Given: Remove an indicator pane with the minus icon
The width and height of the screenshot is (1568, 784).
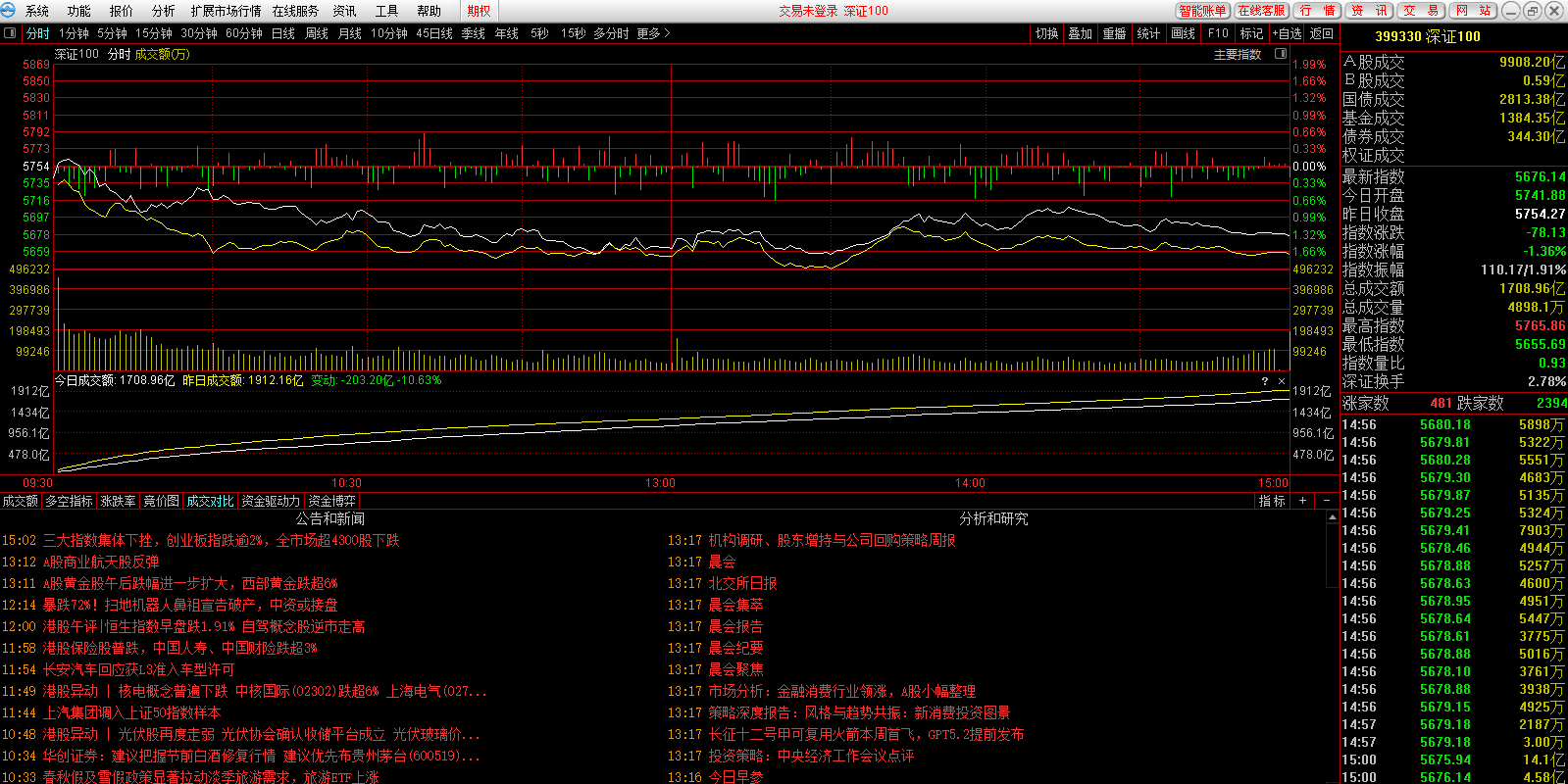Looking at the screenshot, I should tap(1327, 501).
